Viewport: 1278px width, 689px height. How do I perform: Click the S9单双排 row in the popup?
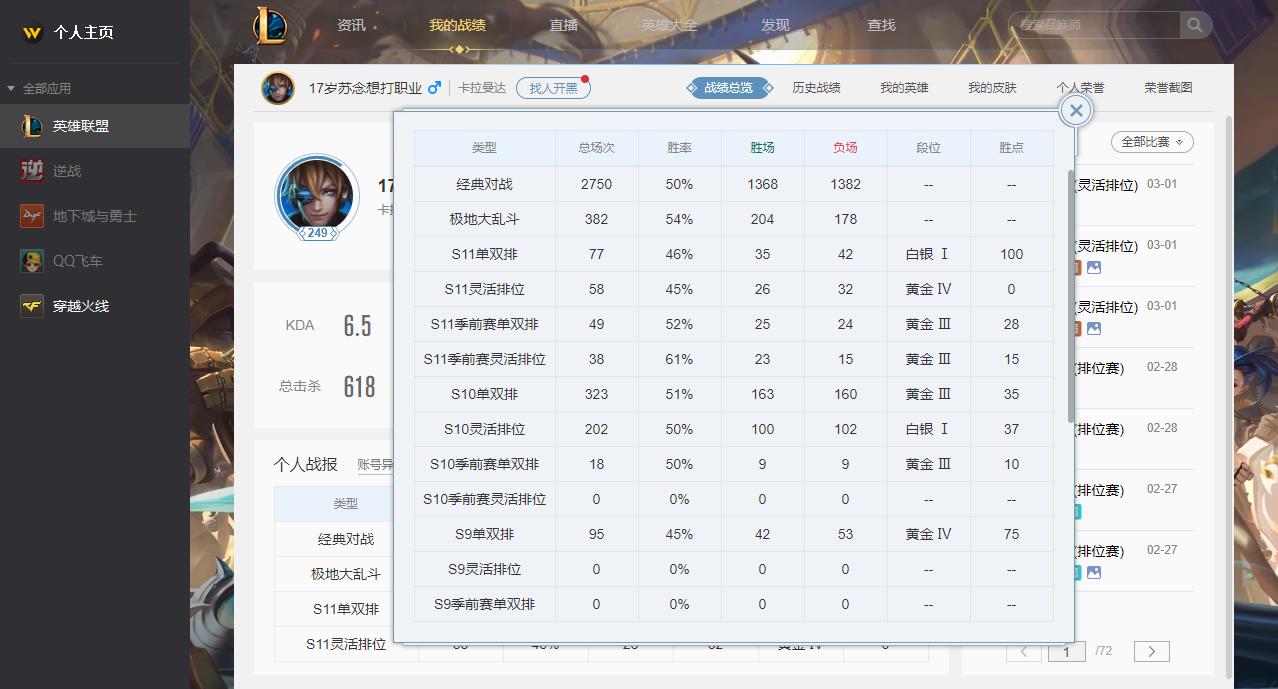[733, 534]
